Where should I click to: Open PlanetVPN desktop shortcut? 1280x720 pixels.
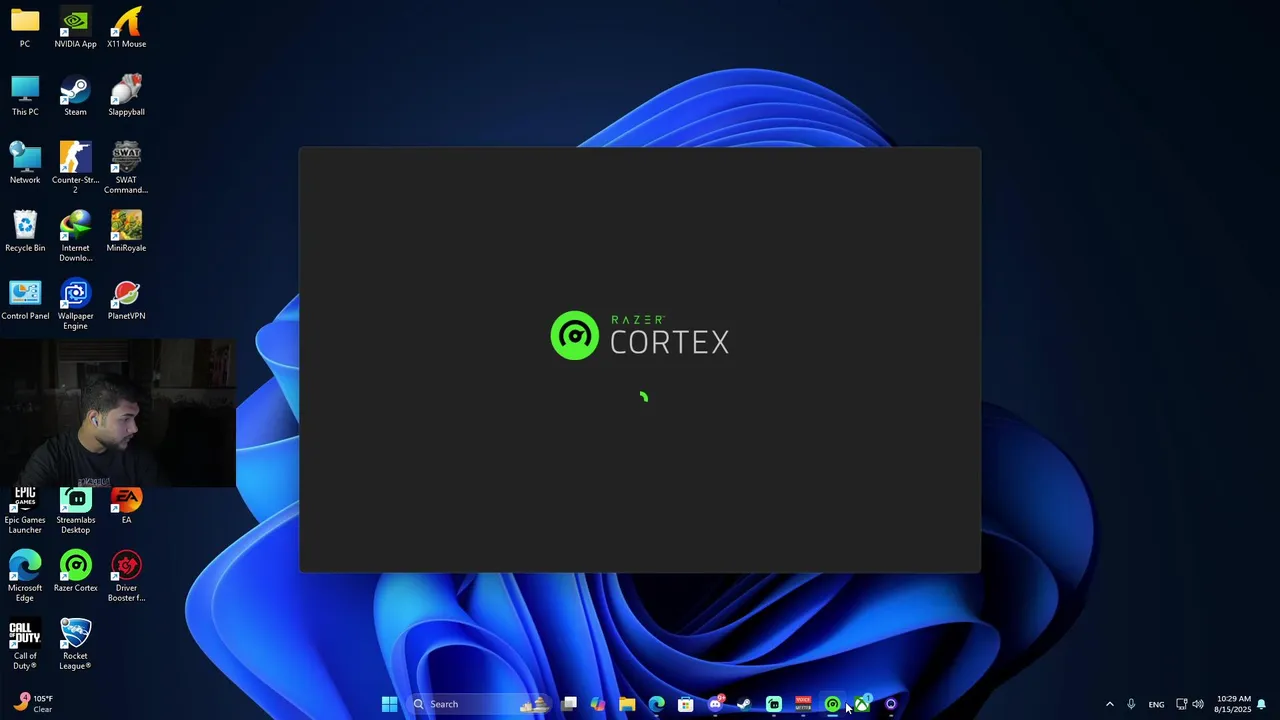[126, 300]
